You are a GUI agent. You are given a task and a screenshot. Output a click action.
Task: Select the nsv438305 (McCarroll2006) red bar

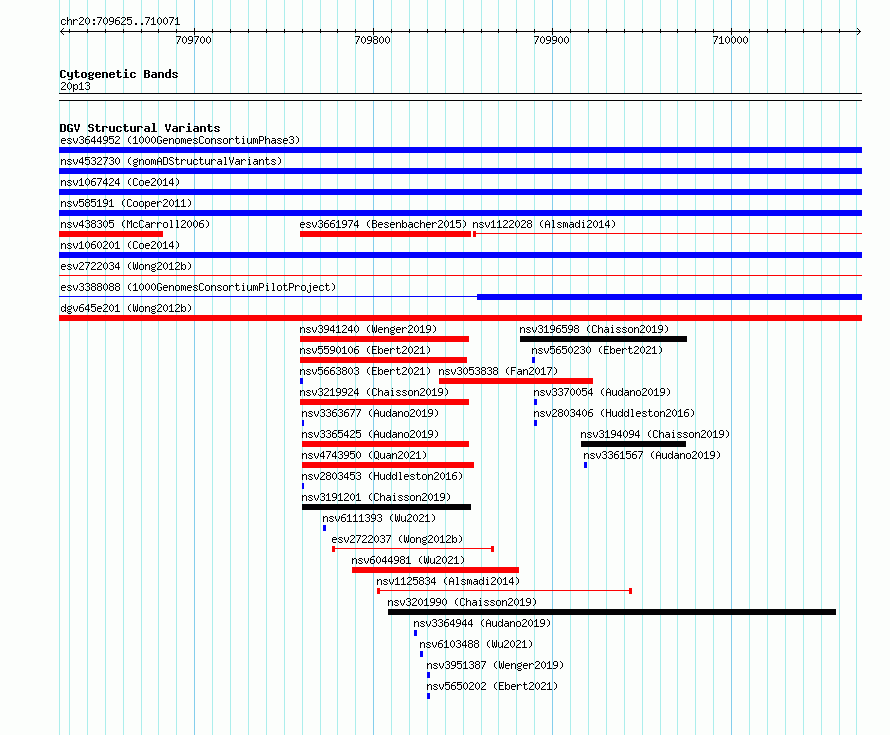111,234
